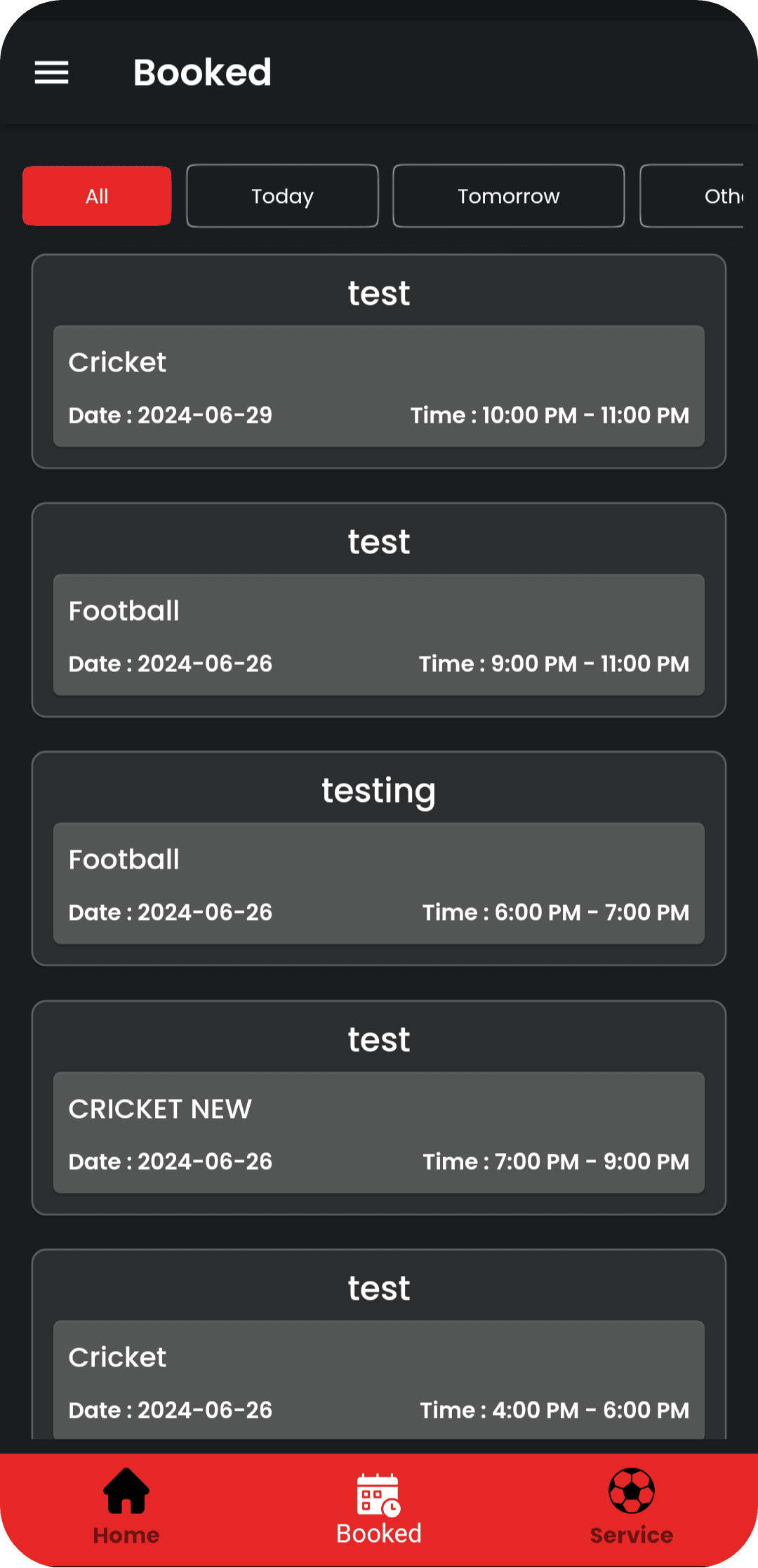Tap the Service soccer ball icon
Screen dimensions: 758x1568
(632, 1490)
